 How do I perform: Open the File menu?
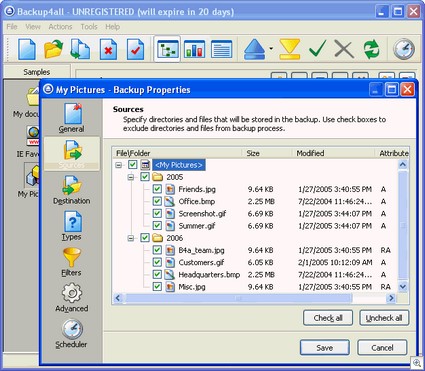click(12, 27)
